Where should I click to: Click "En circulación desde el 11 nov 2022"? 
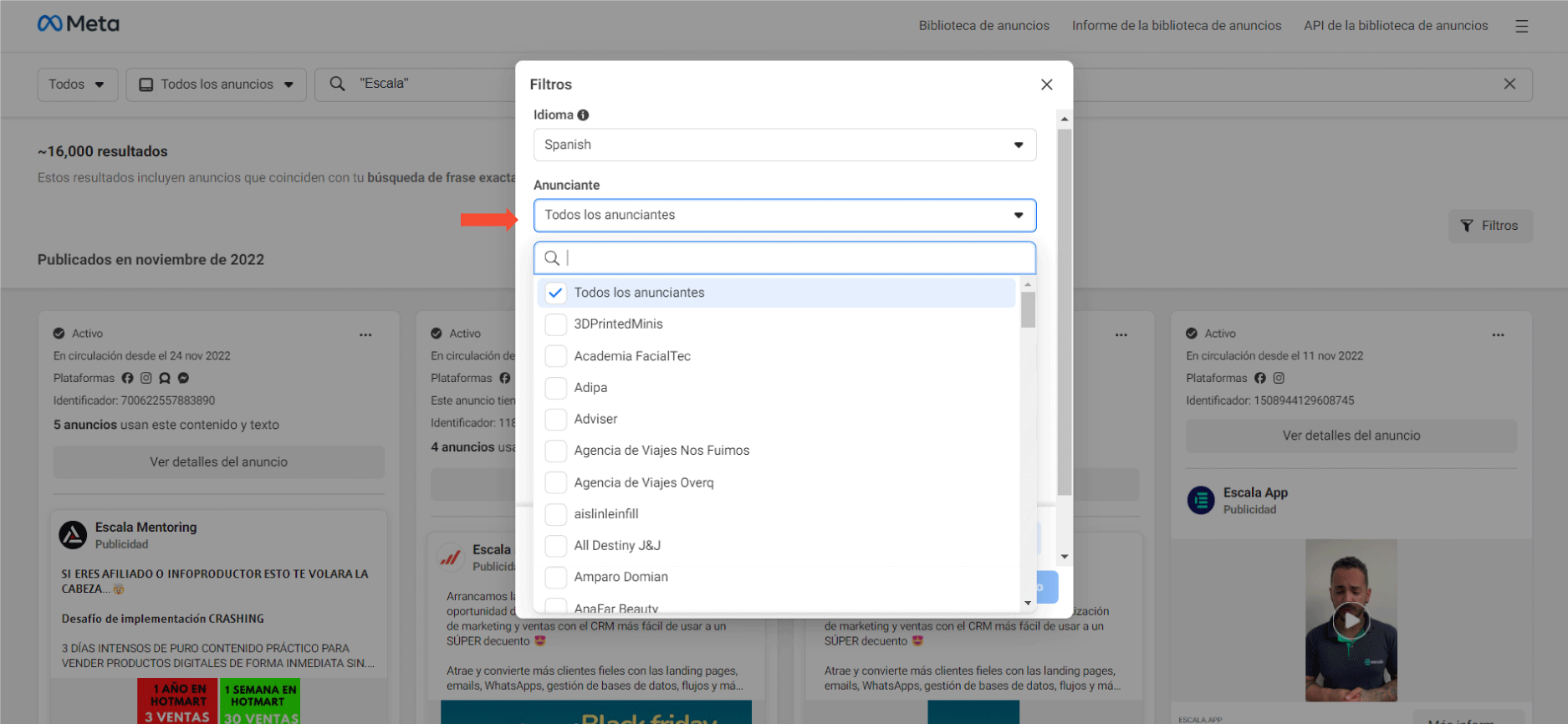click(x=1274, y=356)
